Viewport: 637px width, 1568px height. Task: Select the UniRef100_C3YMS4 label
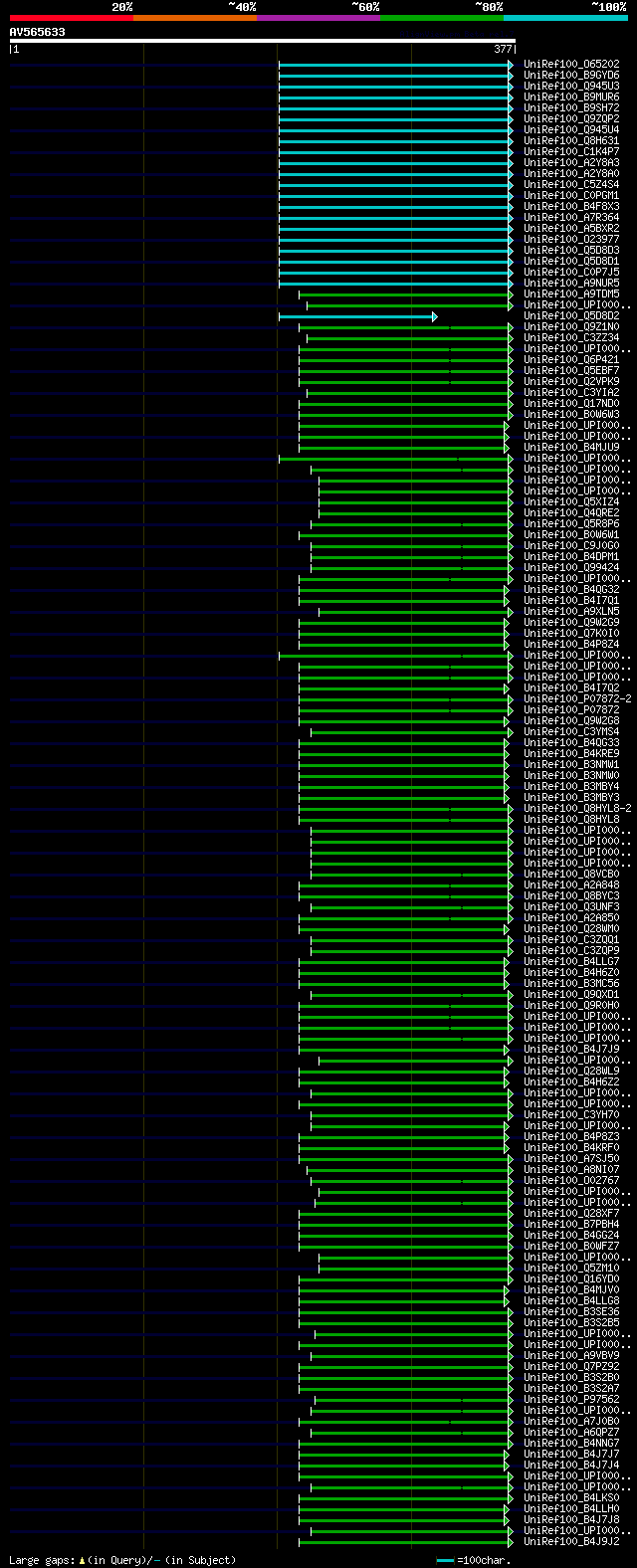(x=571, y=732)
